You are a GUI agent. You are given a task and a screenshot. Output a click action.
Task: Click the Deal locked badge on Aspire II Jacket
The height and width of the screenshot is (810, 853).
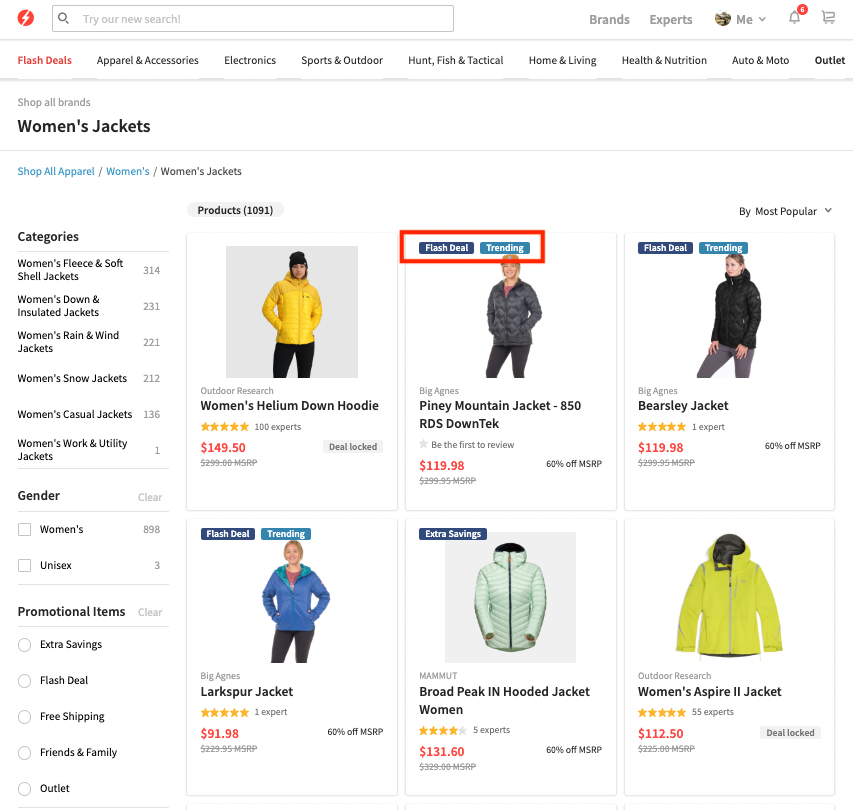point(790,733)
